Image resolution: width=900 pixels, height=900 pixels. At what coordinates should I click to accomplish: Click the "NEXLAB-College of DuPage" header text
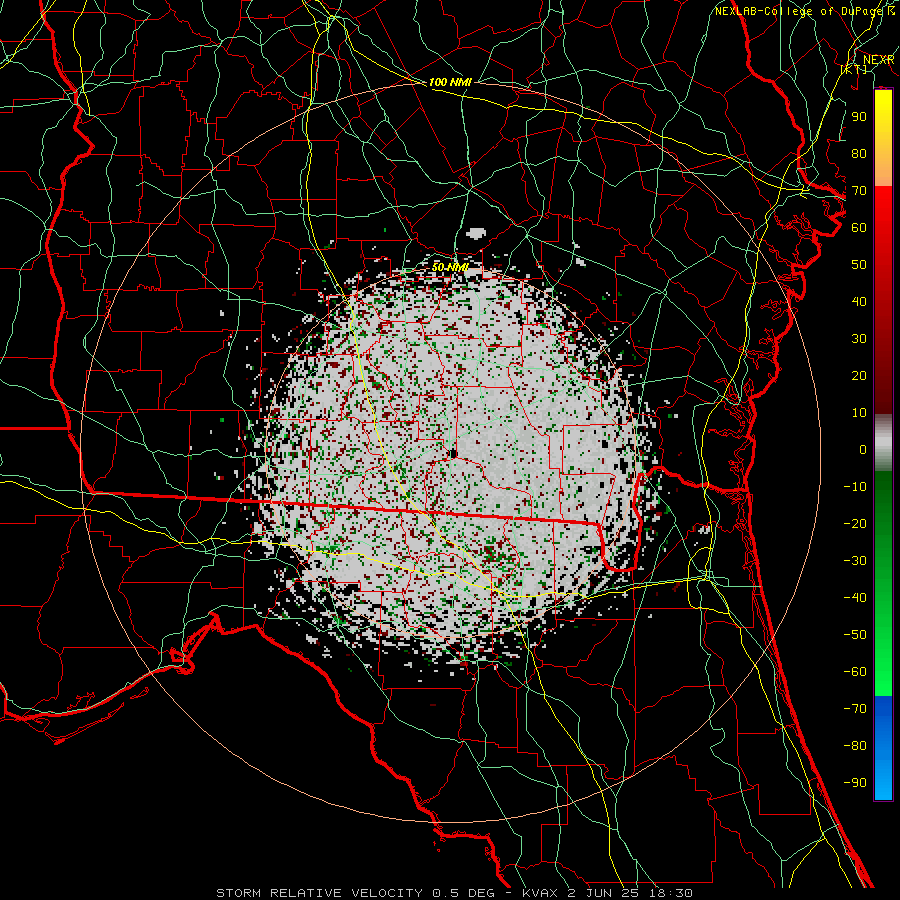[x=800, y=11]
